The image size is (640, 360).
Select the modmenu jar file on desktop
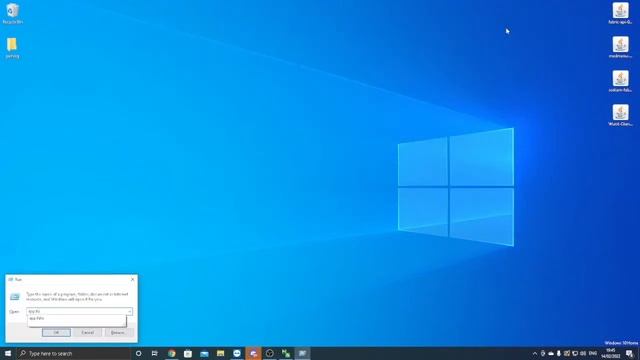pyautogui.click(x=620, y=47)
